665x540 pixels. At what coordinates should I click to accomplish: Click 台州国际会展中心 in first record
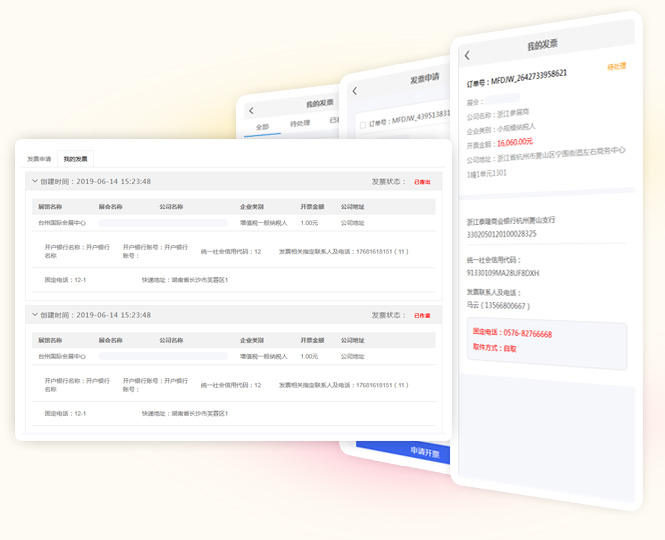(62, 223)
